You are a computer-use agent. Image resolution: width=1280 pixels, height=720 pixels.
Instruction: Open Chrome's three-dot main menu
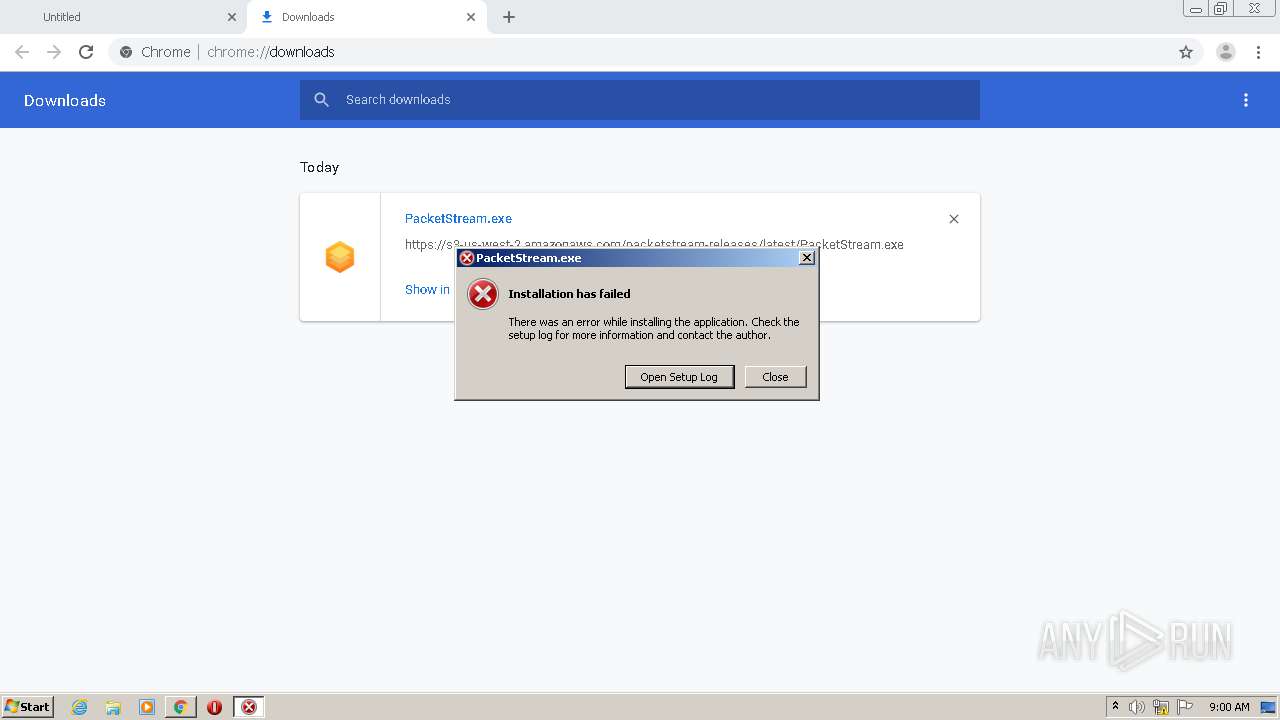click(1258, 52)
